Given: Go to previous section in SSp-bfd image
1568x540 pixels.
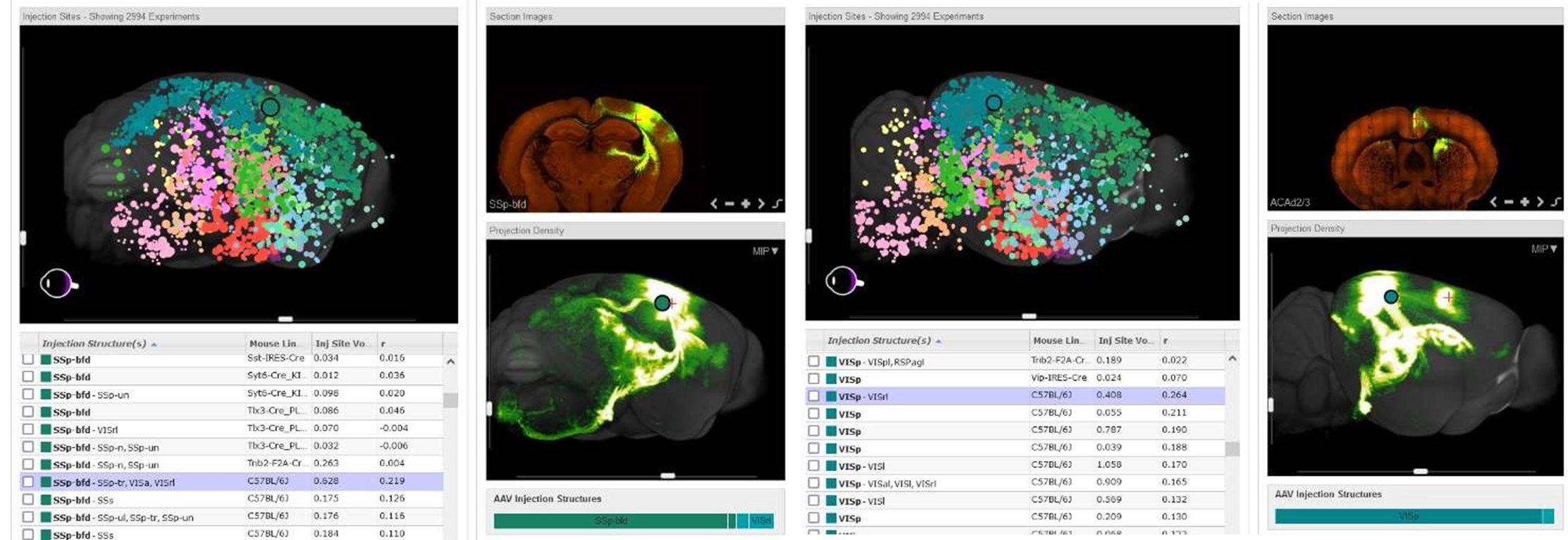Looking at the screenshot, I should (713, 204).
